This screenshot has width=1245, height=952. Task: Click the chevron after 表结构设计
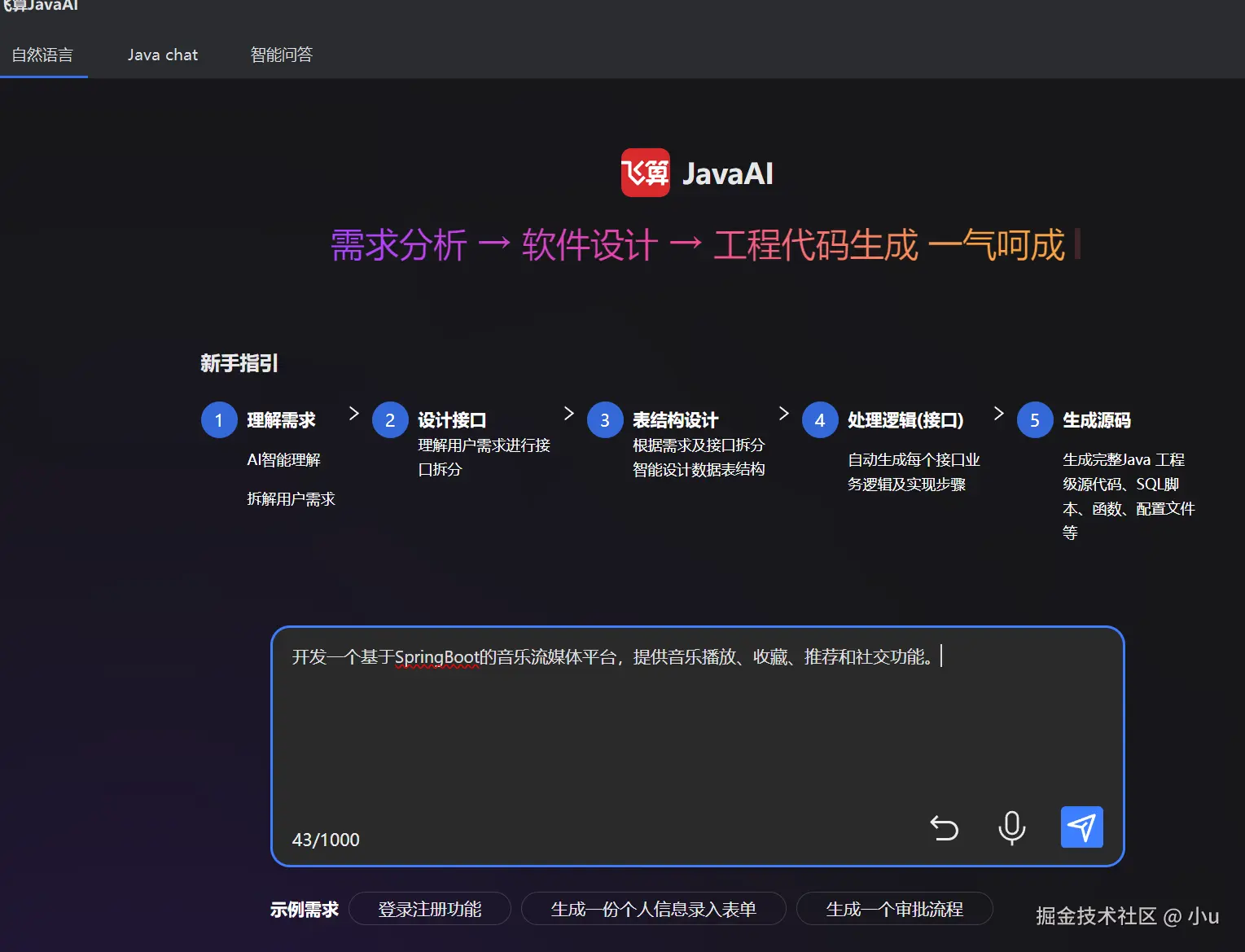click(x=783, y=414)
